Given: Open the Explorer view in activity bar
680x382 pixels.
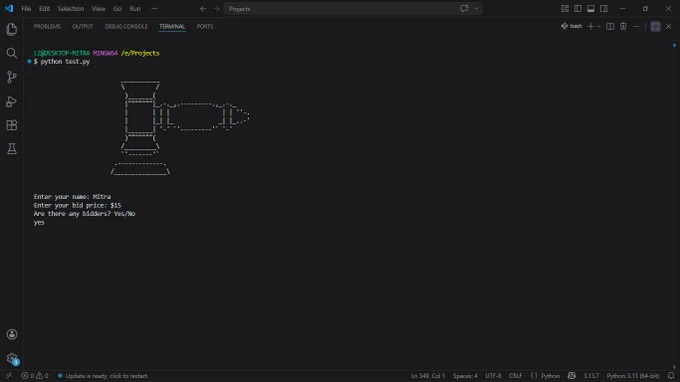Looking at the screenshot, I should tap(12, 29).
